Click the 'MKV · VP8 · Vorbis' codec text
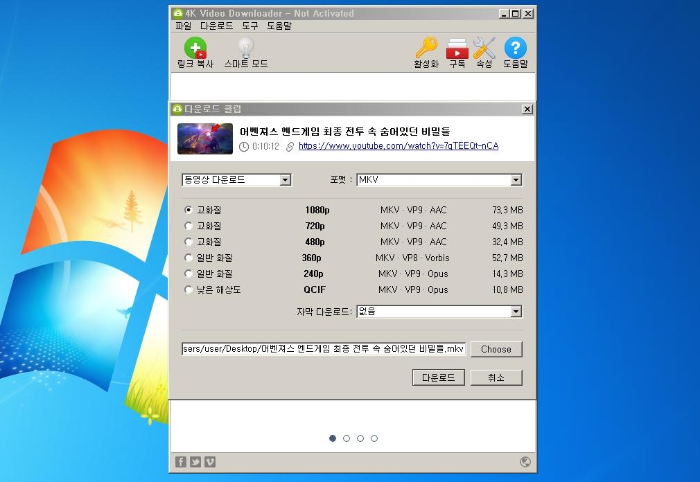The width and height of the screenshot is (700, 482). (x=412, y=258)
